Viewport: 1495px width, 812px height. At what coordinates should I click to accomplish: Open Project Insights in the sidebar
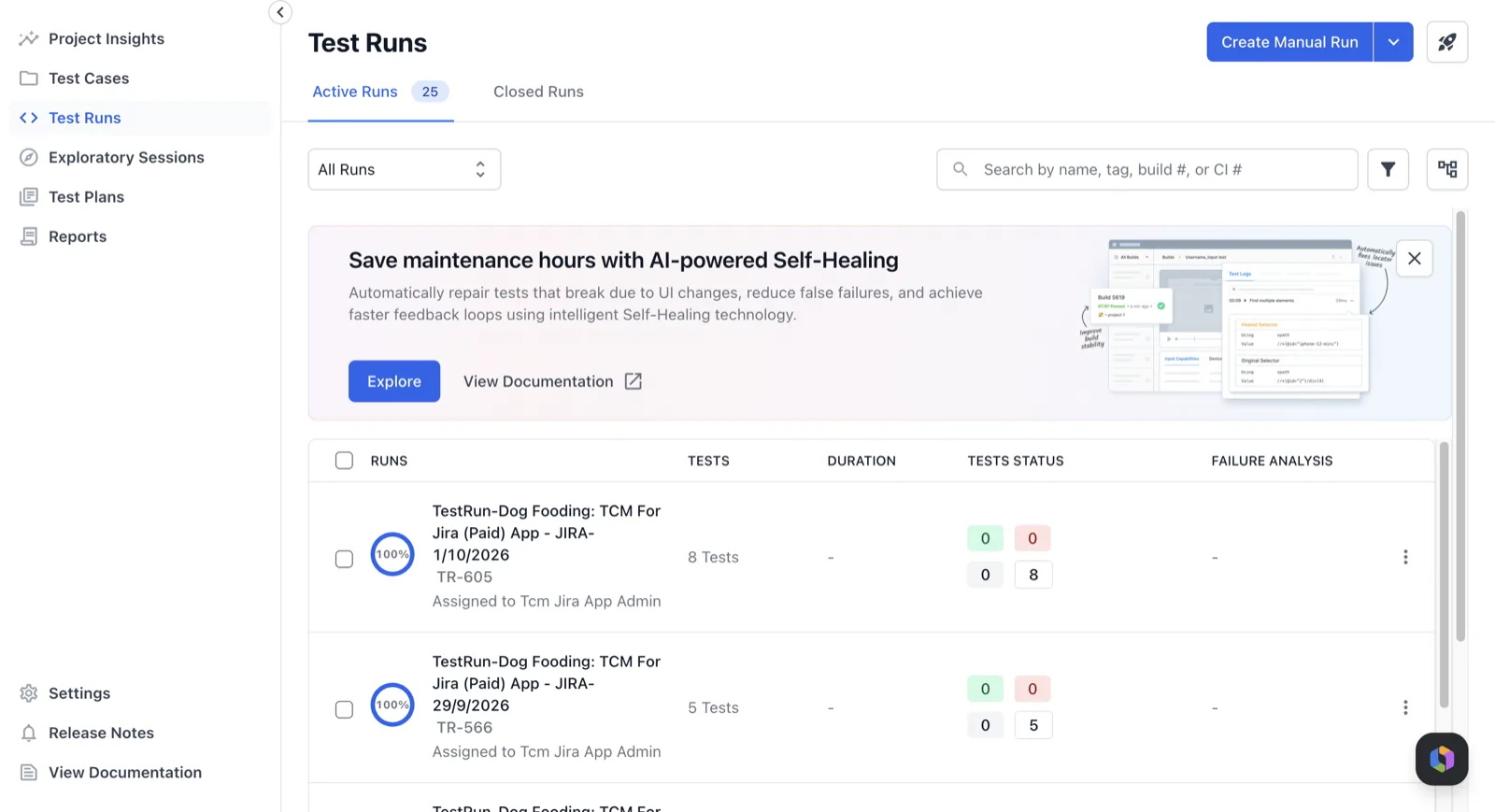pyautogui.click(x=92, y=38)
